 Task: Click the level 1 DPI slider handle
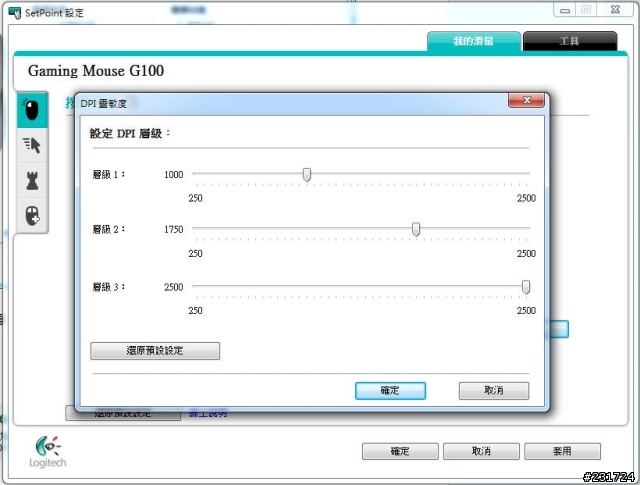307,174
